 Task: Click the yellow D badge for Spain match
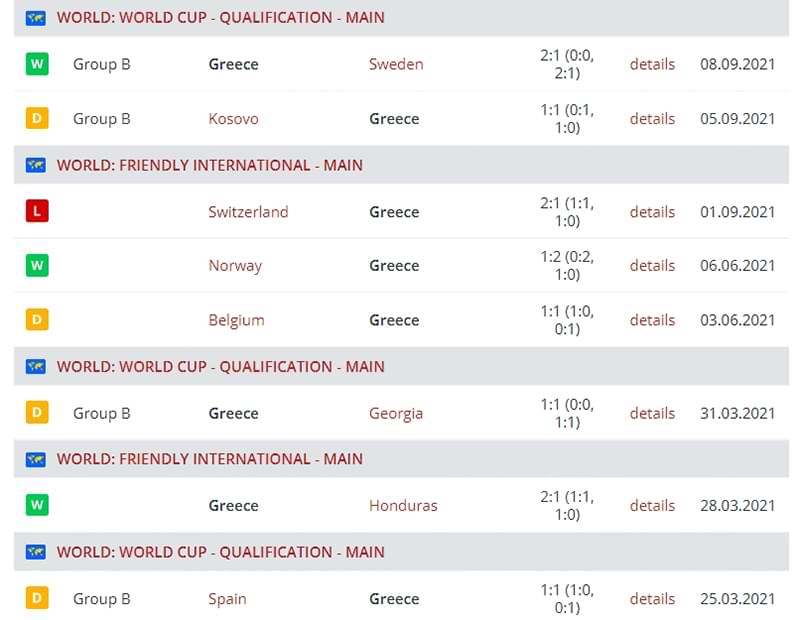[37, 598]
